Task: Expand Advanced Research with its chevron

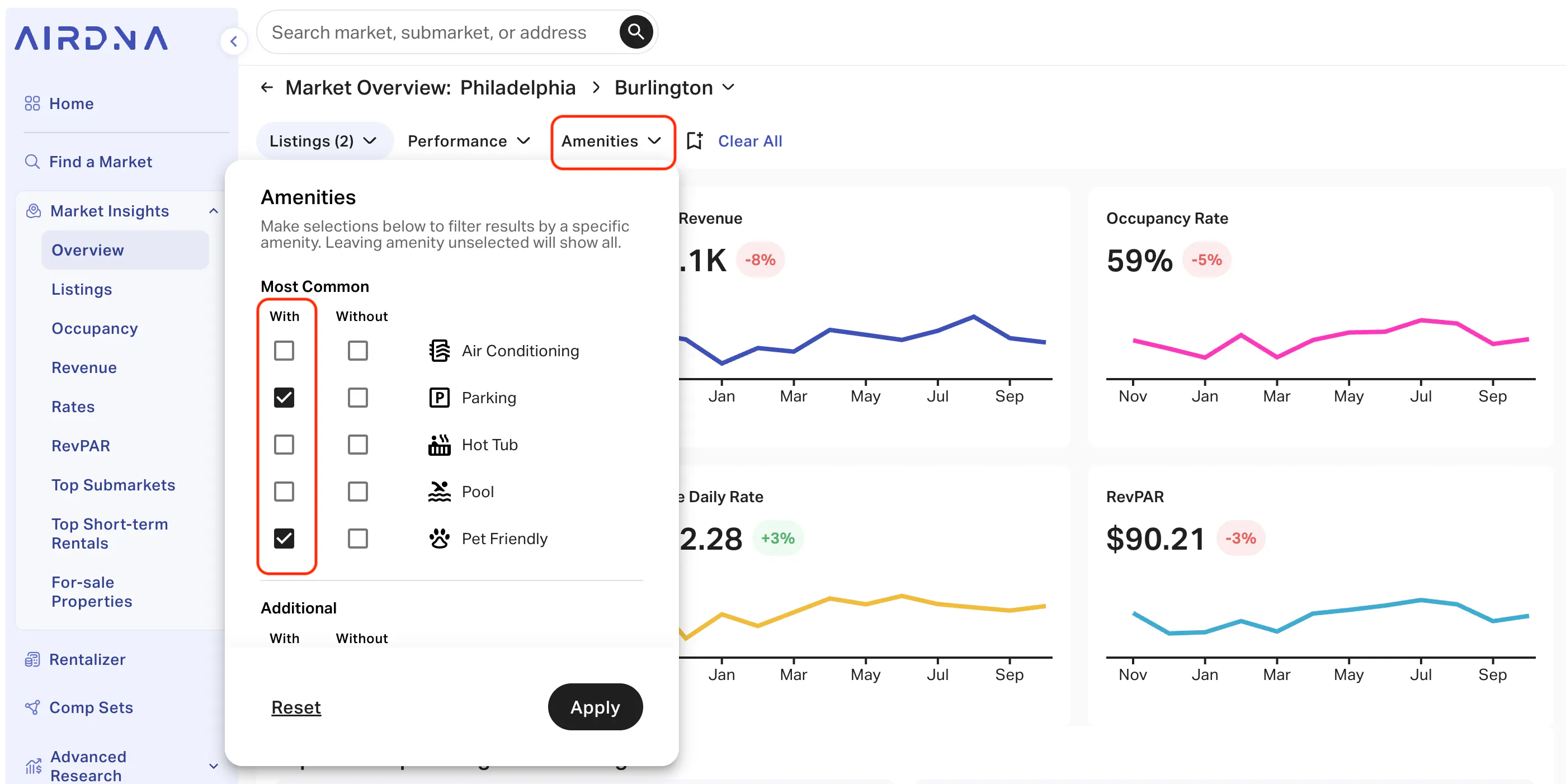Action: point(214,766)
